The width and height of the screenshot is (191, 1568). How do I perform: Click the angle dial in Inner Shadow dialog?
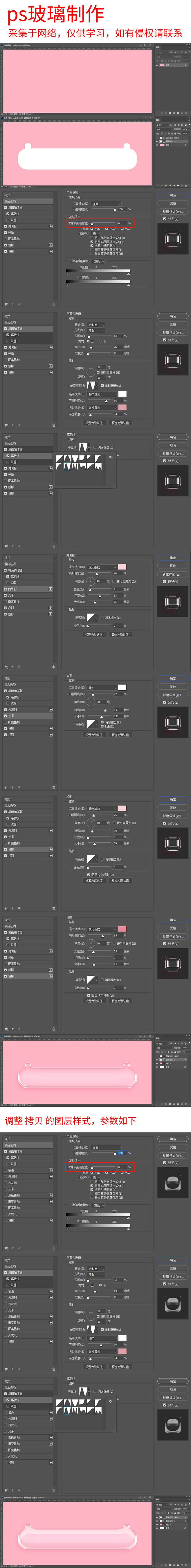(x=91, y=581)
